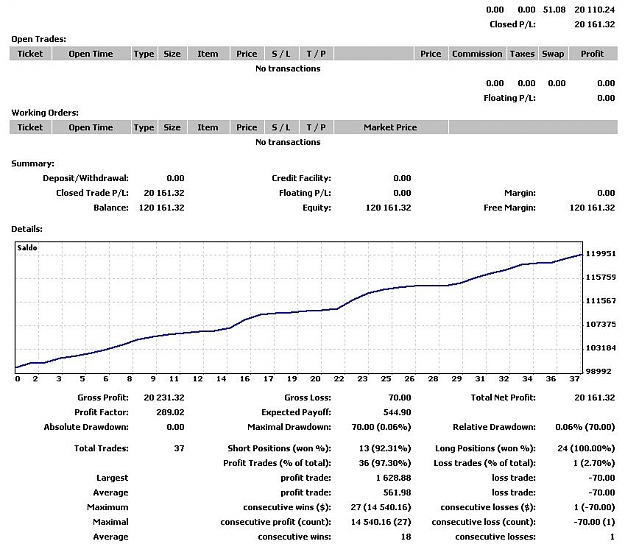
Task: Click the Profit column header
Action: click(592, 54)
